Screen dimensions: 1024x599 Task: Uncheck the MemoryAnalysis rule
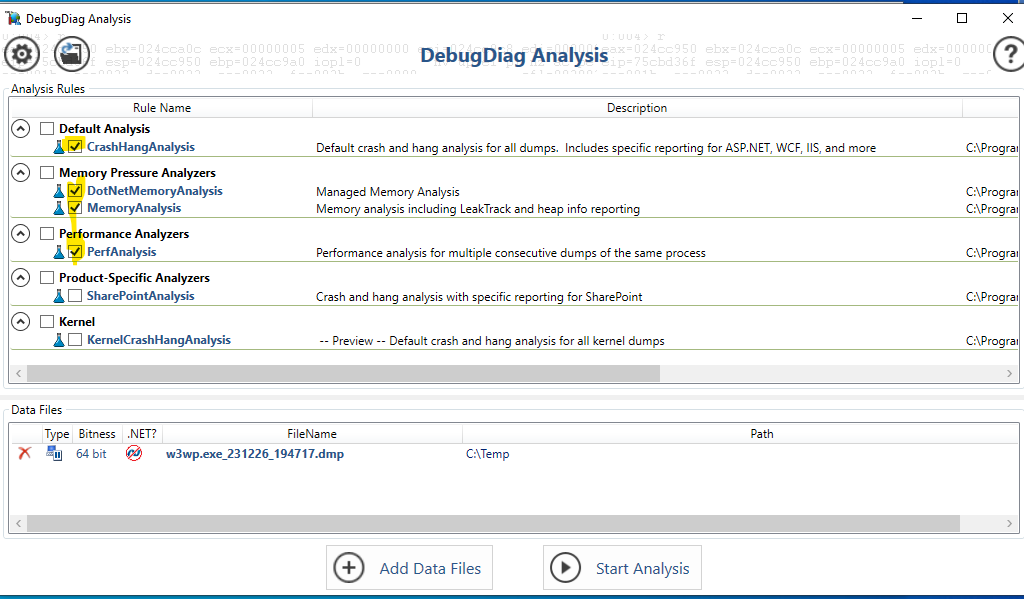(75, 208)
